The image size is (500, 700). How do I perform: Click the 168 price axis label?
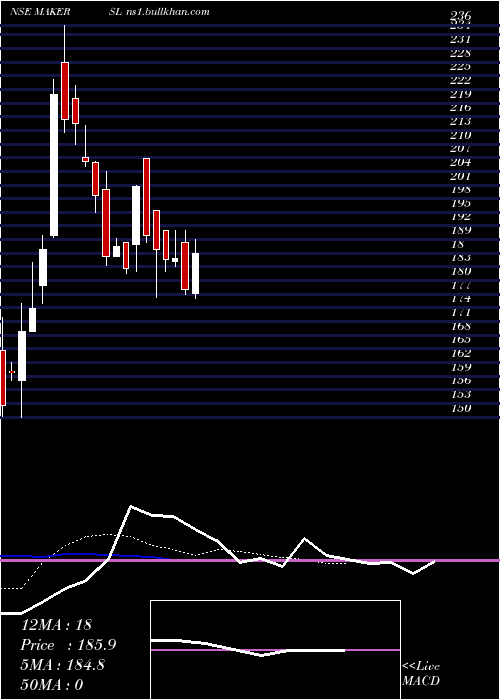(x=460, y=326)
